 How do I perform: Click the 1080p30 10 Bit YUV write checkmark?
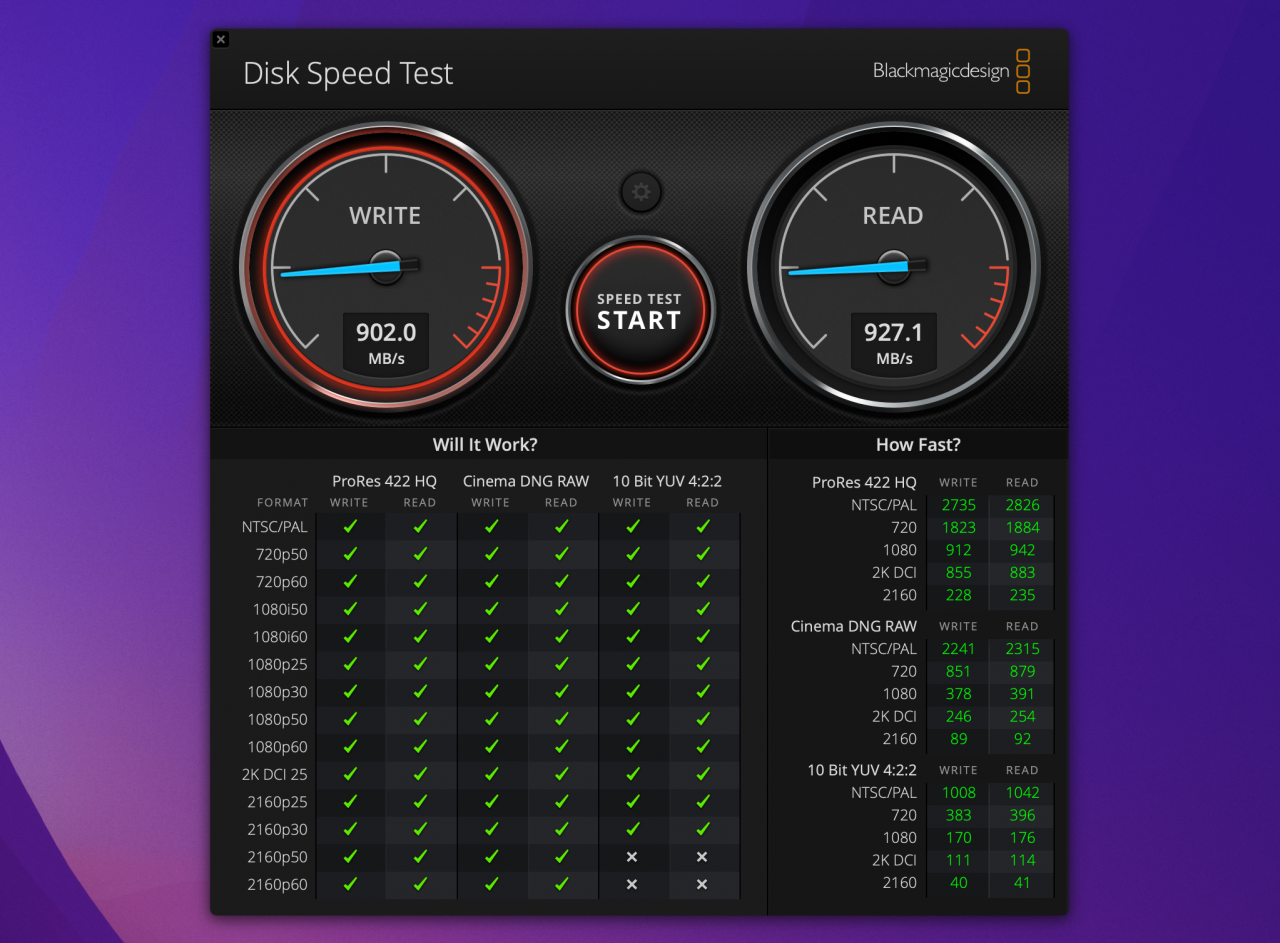(x=632, y=691)
